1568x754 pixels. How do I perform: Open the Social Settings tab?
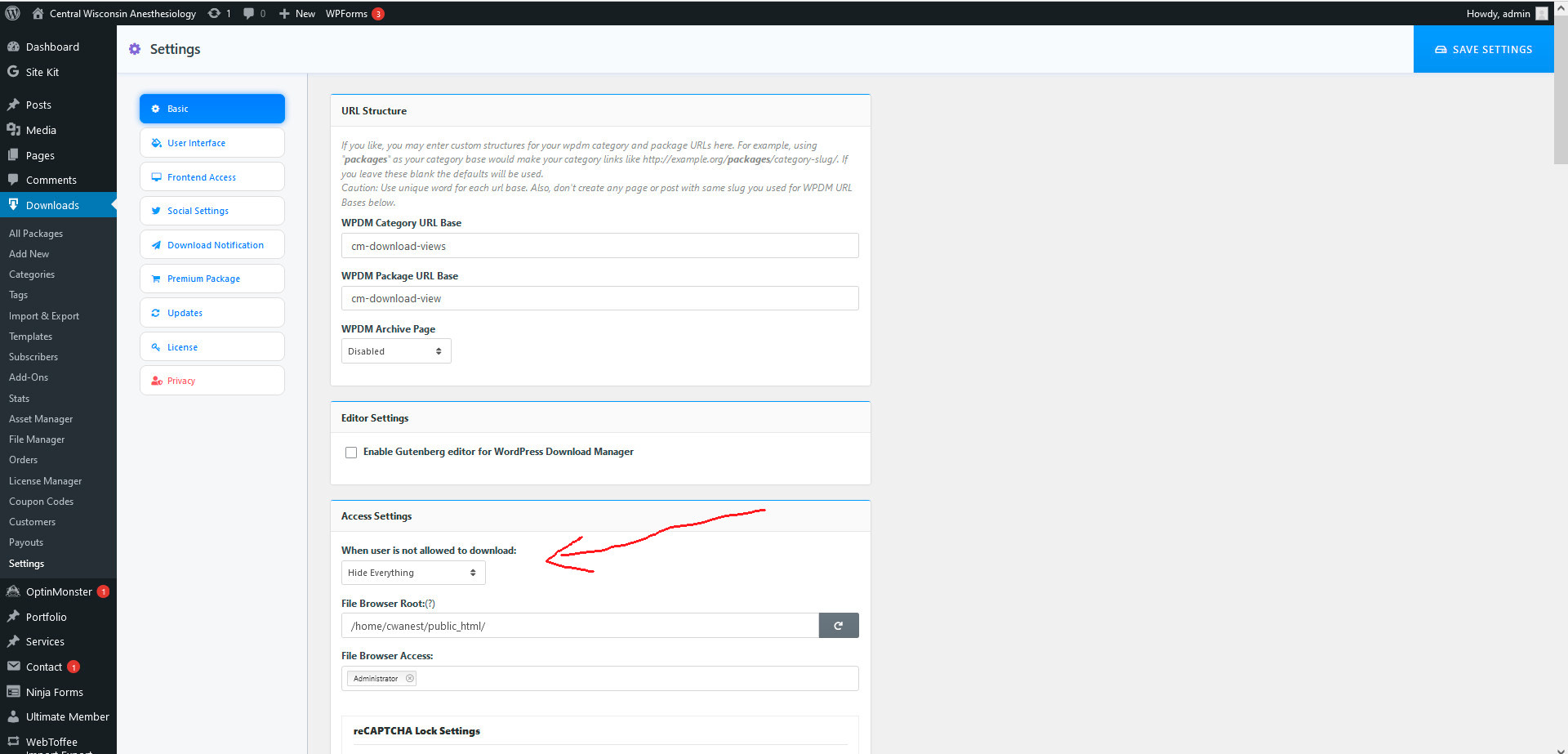point(212,211)
